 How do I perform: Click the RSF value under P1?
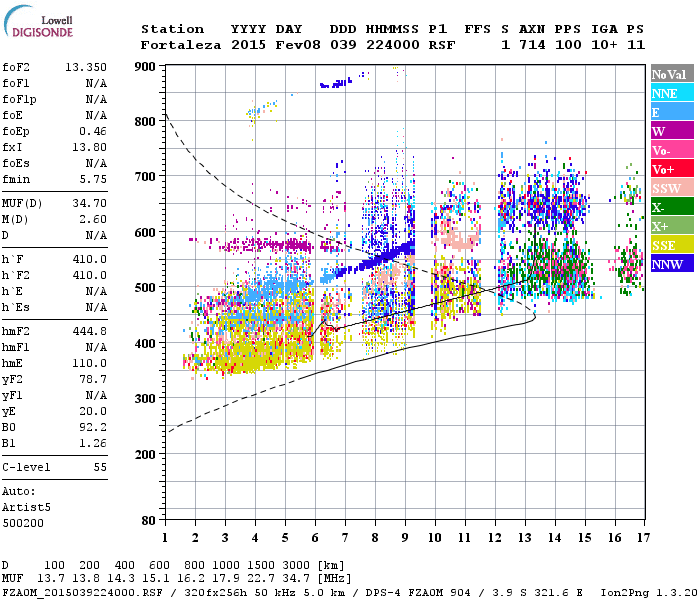(442, 45)
